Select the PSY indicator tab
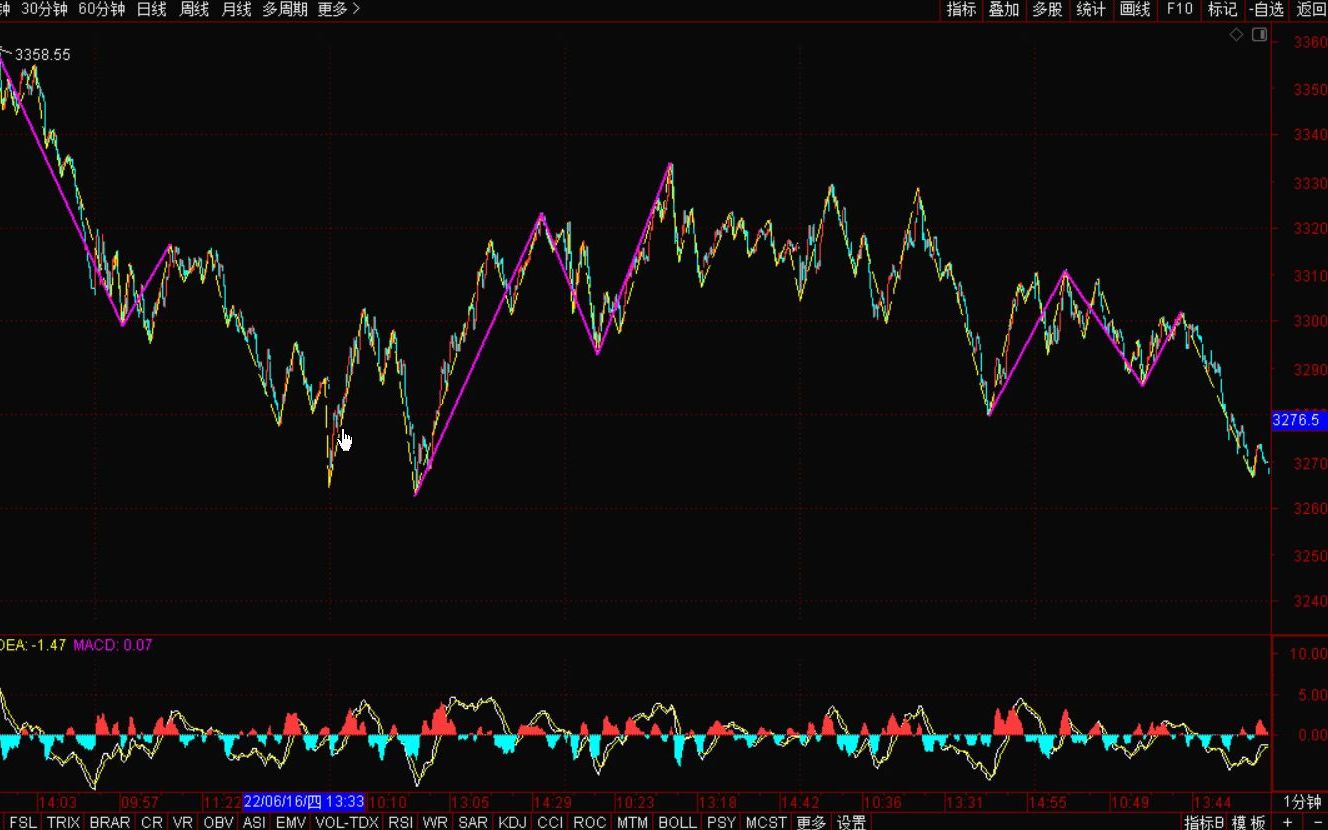The width and height of the screenshot is (1328, 830). coord(721,822)
